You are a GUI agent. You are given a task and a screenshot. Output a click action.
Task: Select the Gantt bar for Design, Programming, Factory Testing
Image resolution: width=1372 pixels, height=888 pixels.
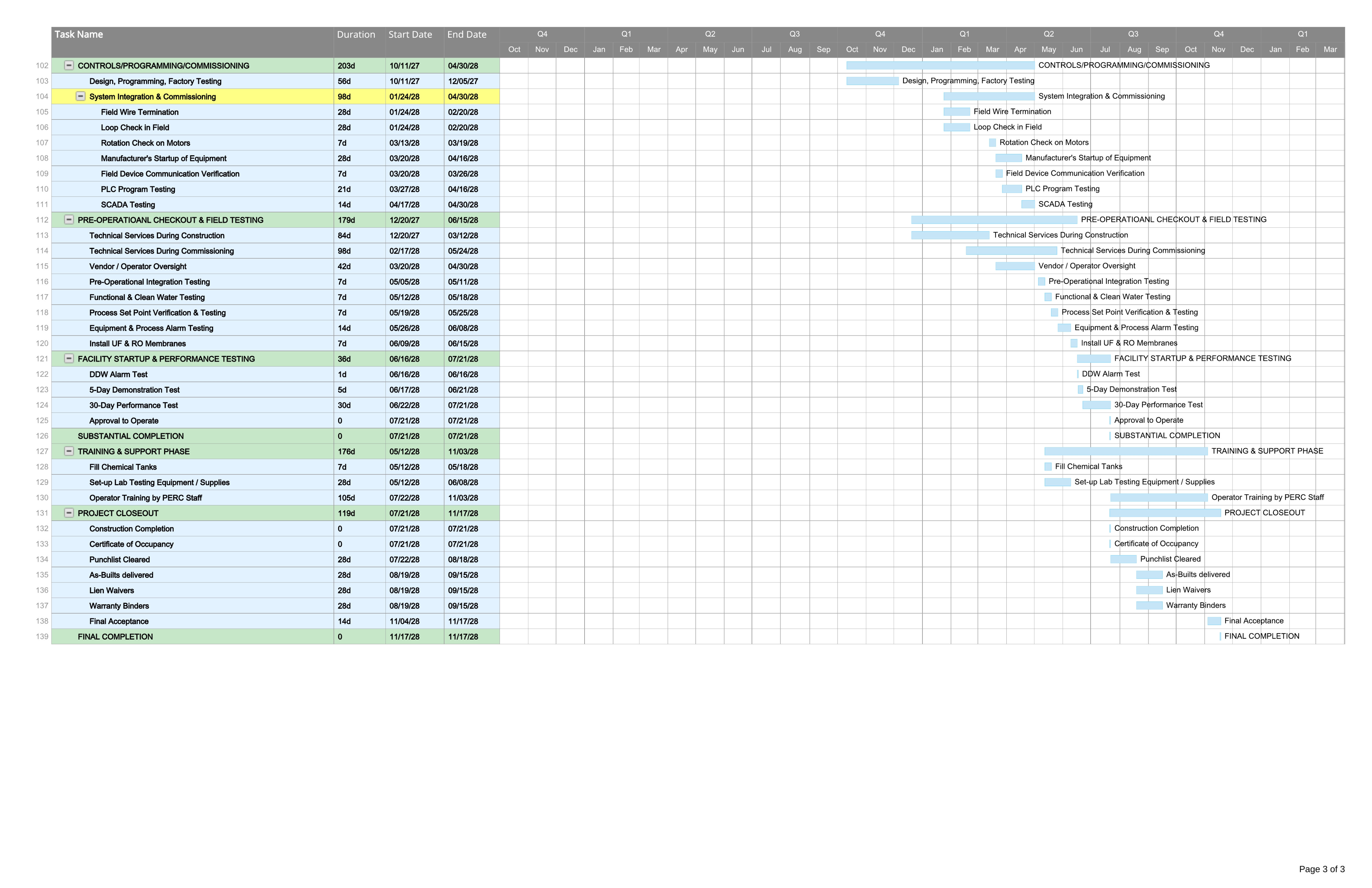coord(872,81)
